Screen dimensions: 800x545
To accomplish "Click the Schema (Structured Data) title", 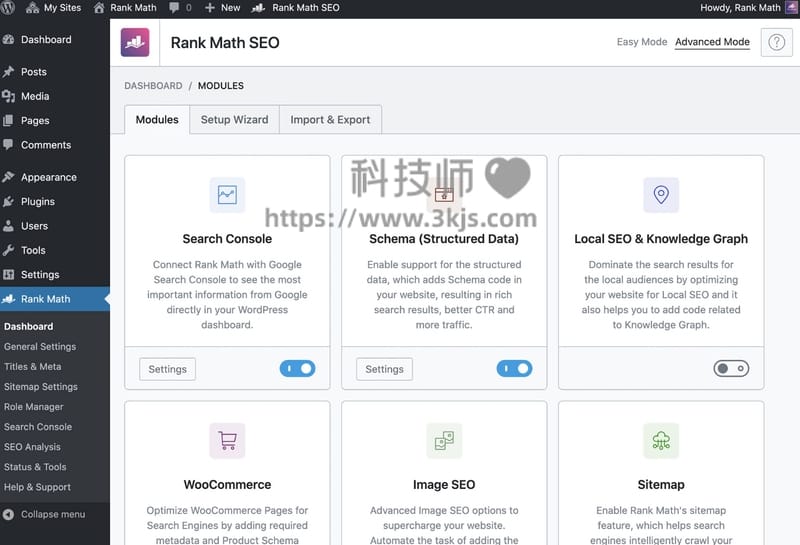I will [x=444, y=239].
